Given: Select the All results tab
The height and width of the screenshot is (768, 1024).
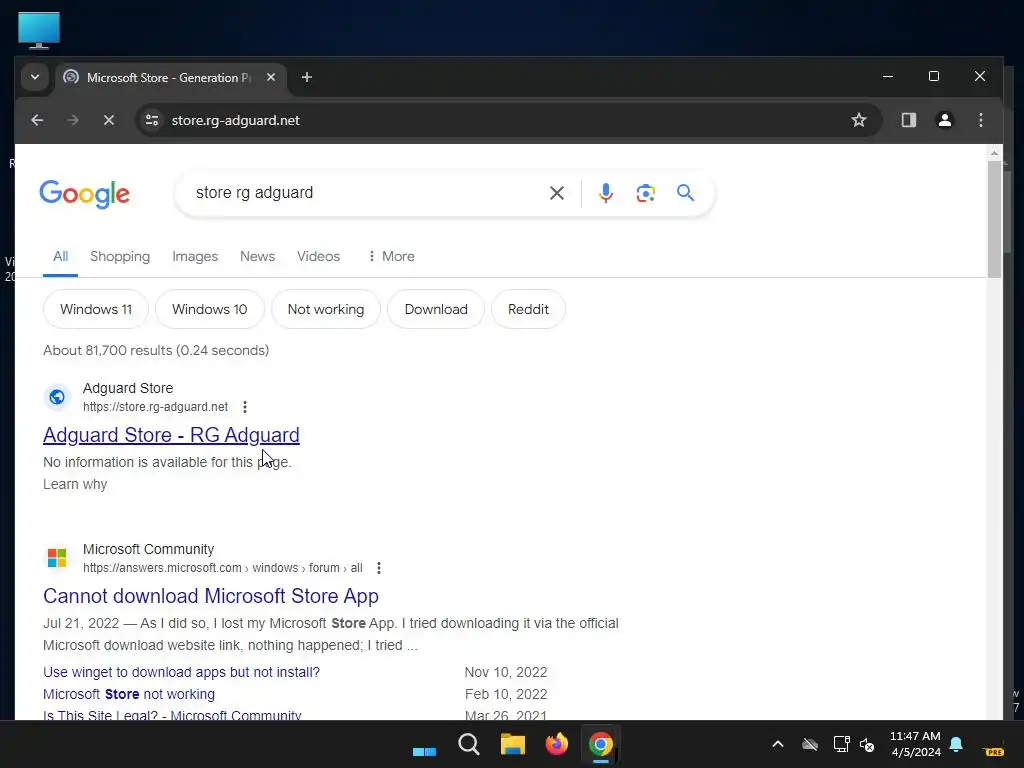Looking at the screenshot, I should (x=61, y=257).
